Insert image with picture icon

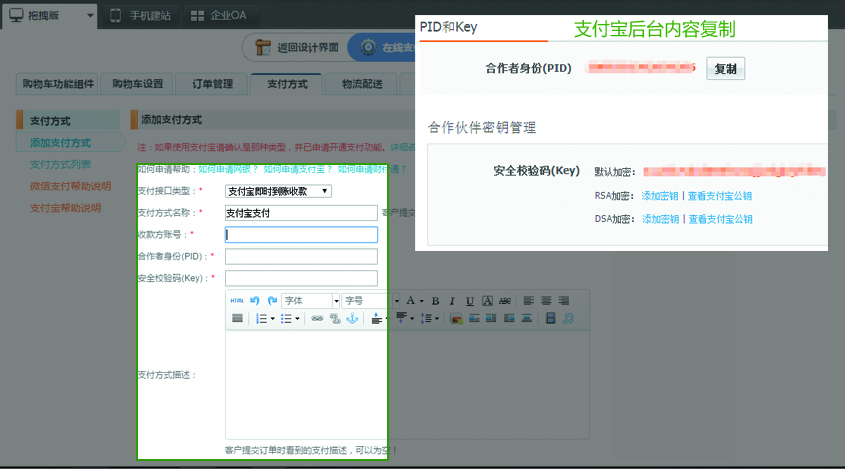[x=456, y=319]
